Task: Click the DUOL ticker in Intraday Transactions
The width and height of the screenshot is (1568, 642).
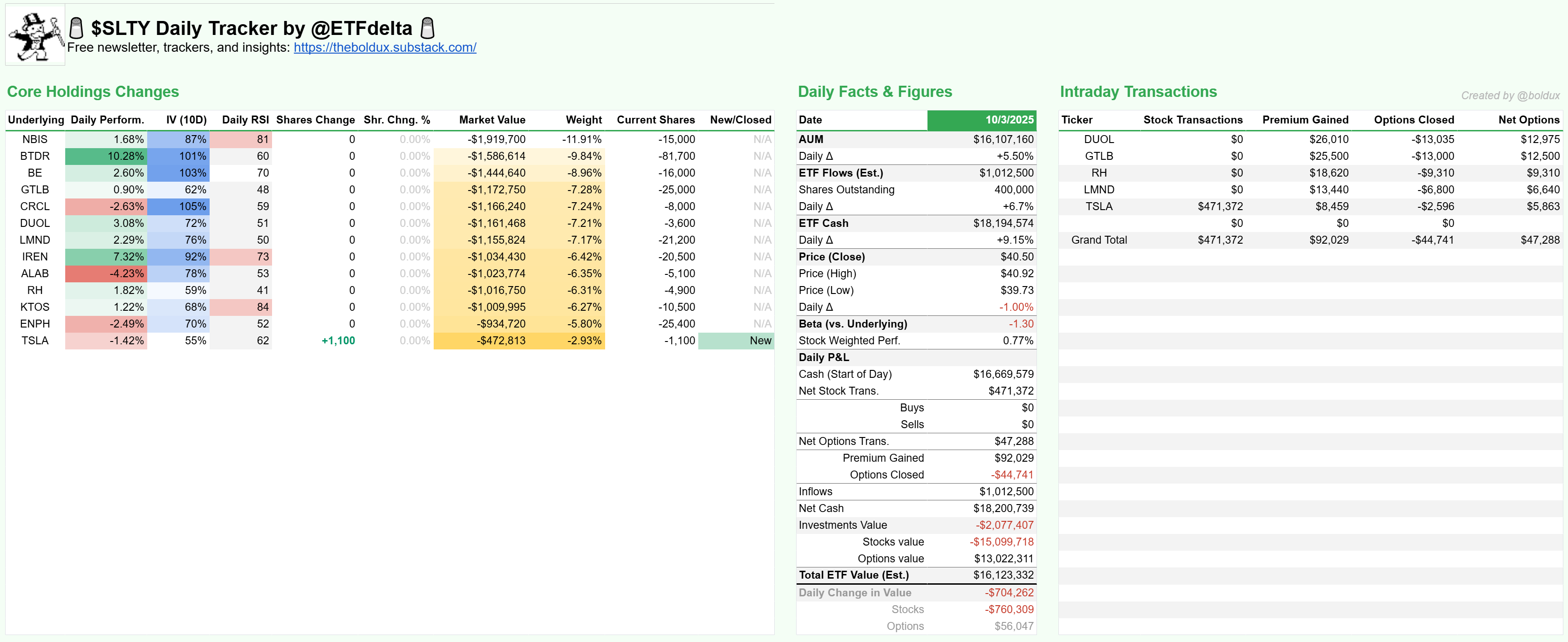Action: 1099,139
